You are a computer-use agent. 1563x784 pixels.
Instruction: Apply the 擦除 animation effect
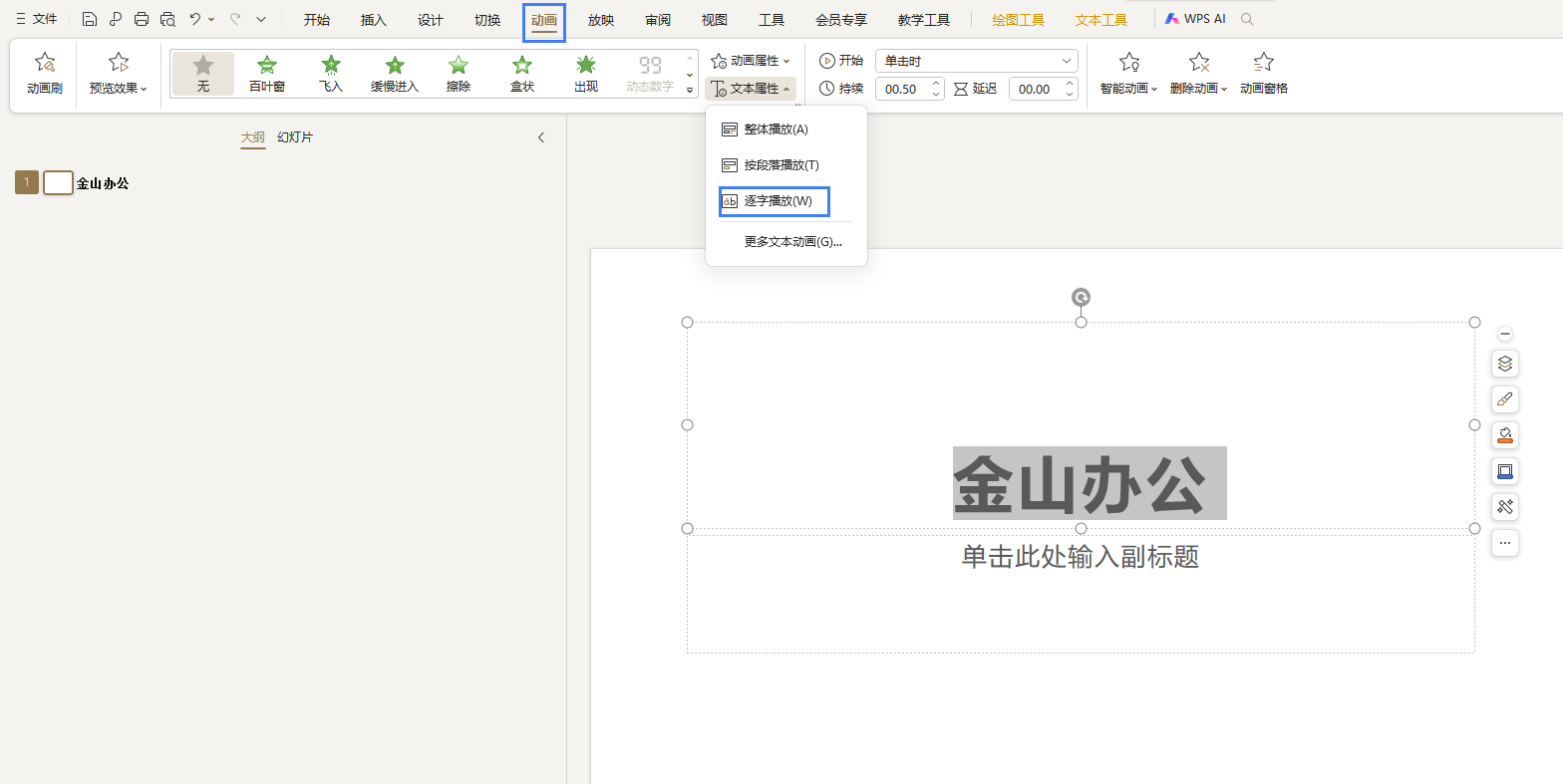tap(459, 75)
